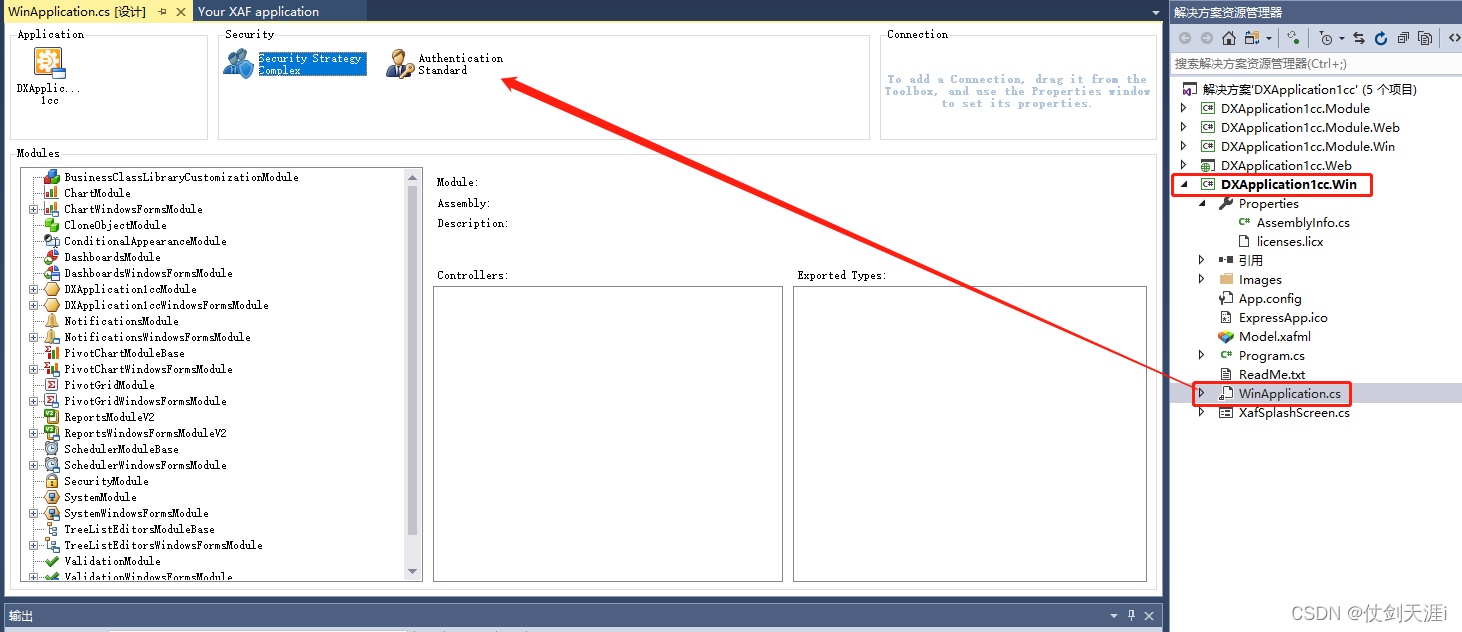Select AssemblyInfo.cs file

[1303, 222]
